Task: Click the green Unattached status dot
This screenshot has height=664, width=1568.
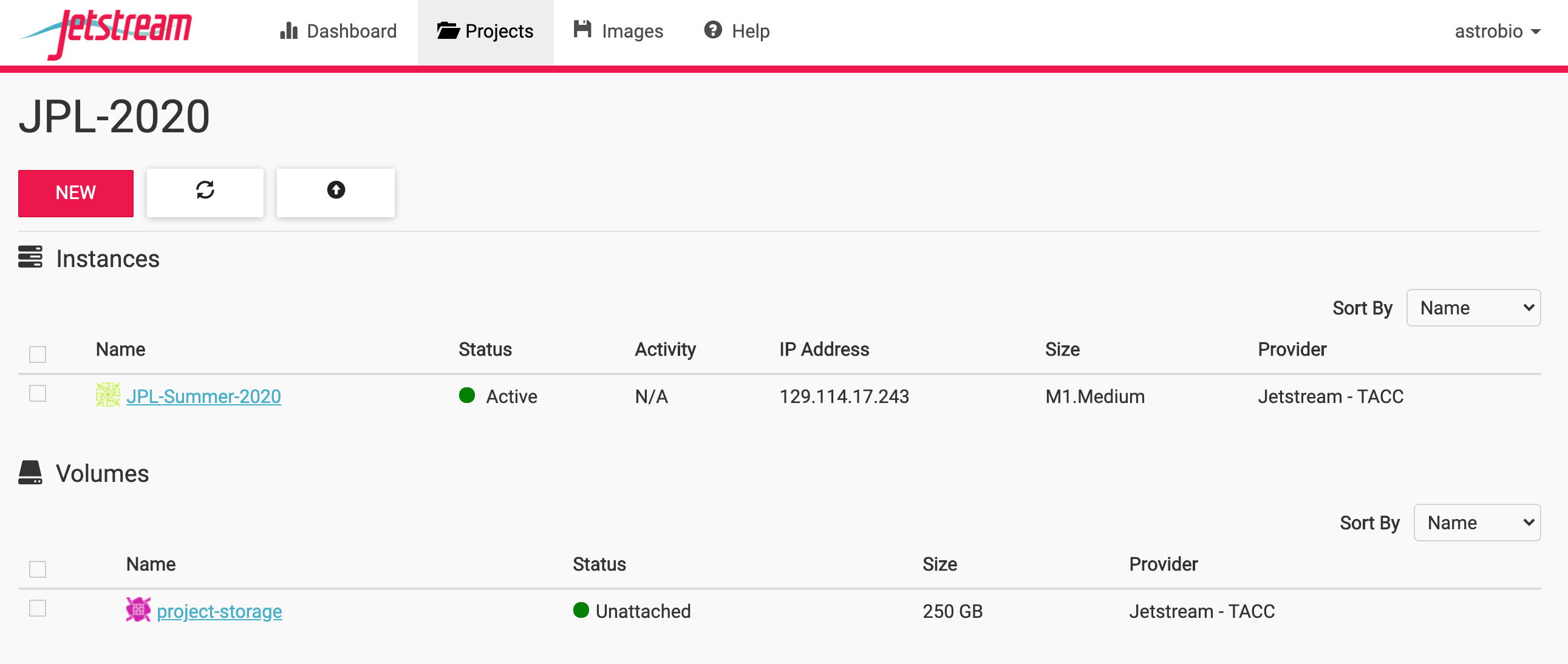Action: 581,611
